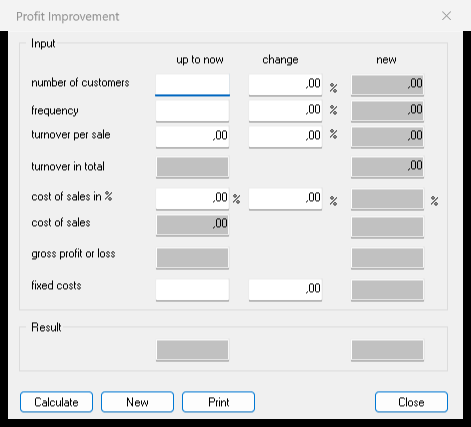Click the Calculate button
This screenshot has height=427, width=471.
pyautogui.click(x=56, y=402)
